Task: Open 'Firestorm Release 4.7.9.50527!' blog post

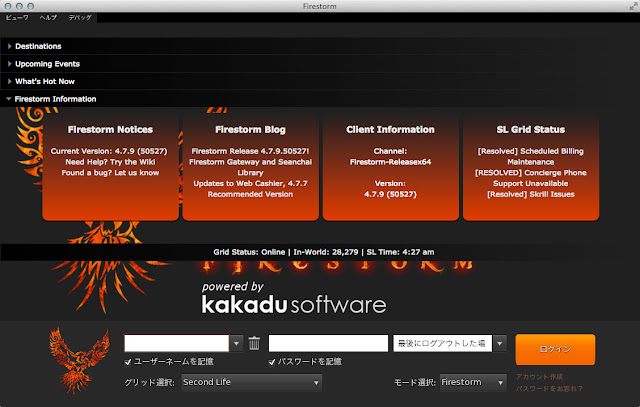Action: tap(250, 151)
